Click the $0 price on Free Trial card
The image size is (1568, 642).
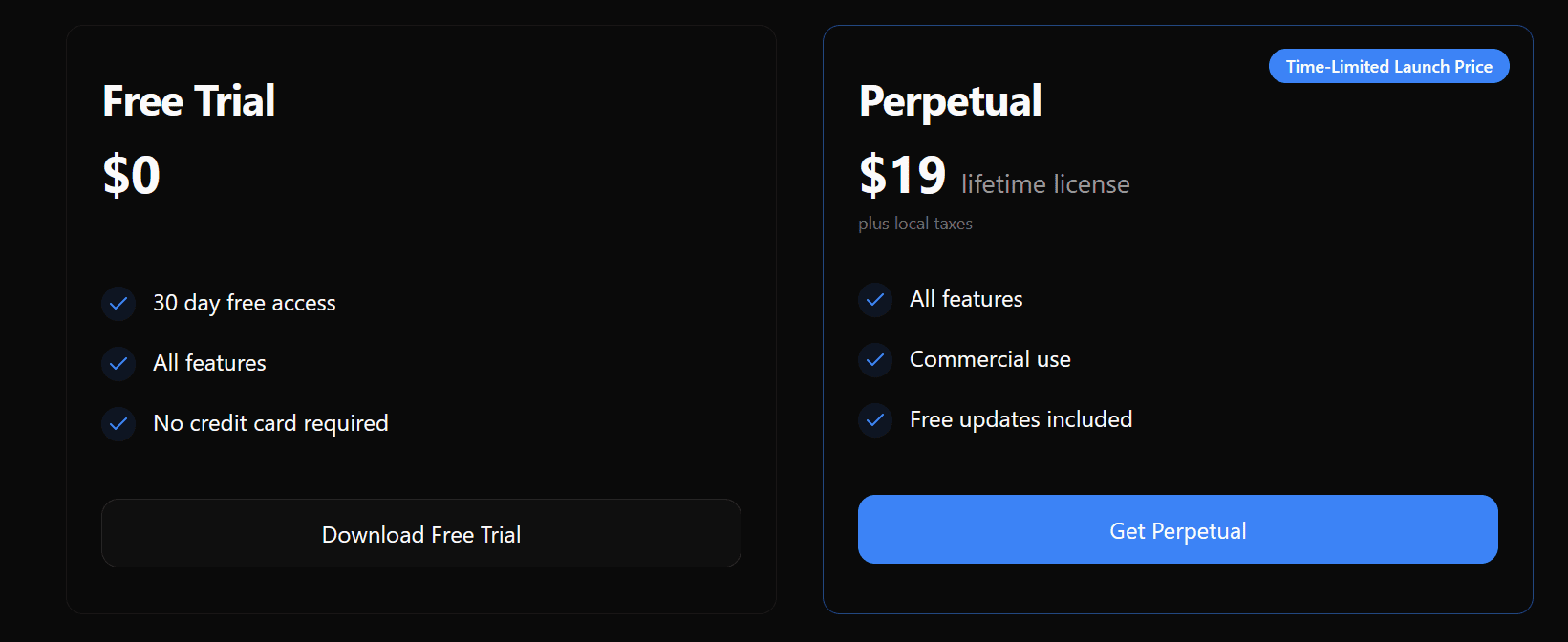(x=132, y=175)
